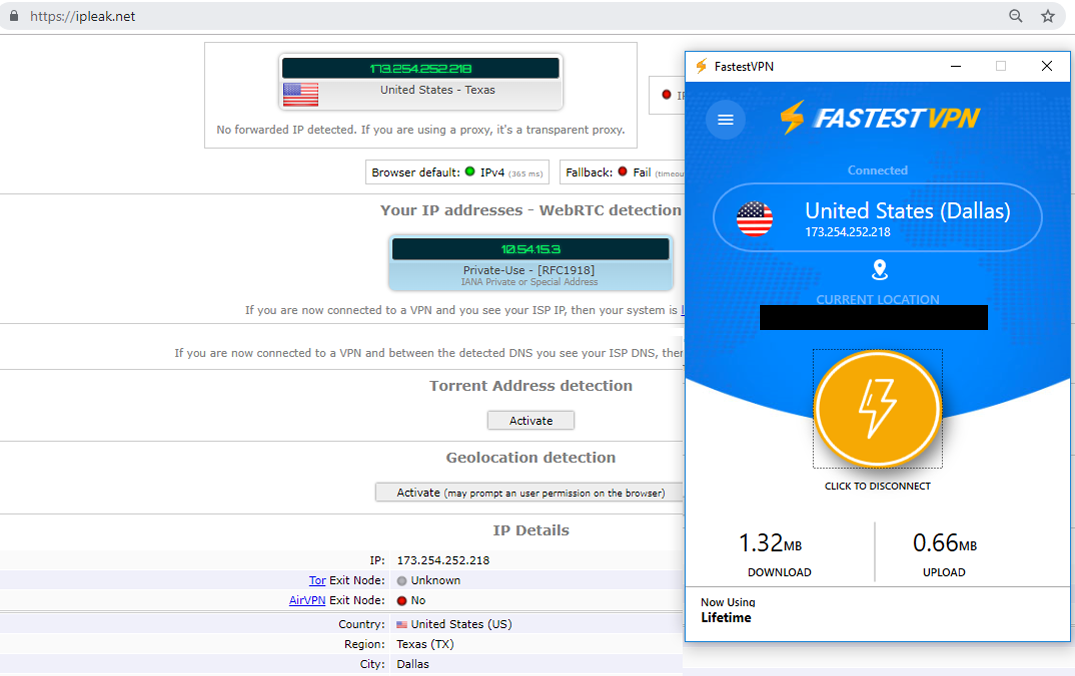Screen dimensions: 1075x676
Task: Minimize the FastestVPN window
Action: coord(956,66)
